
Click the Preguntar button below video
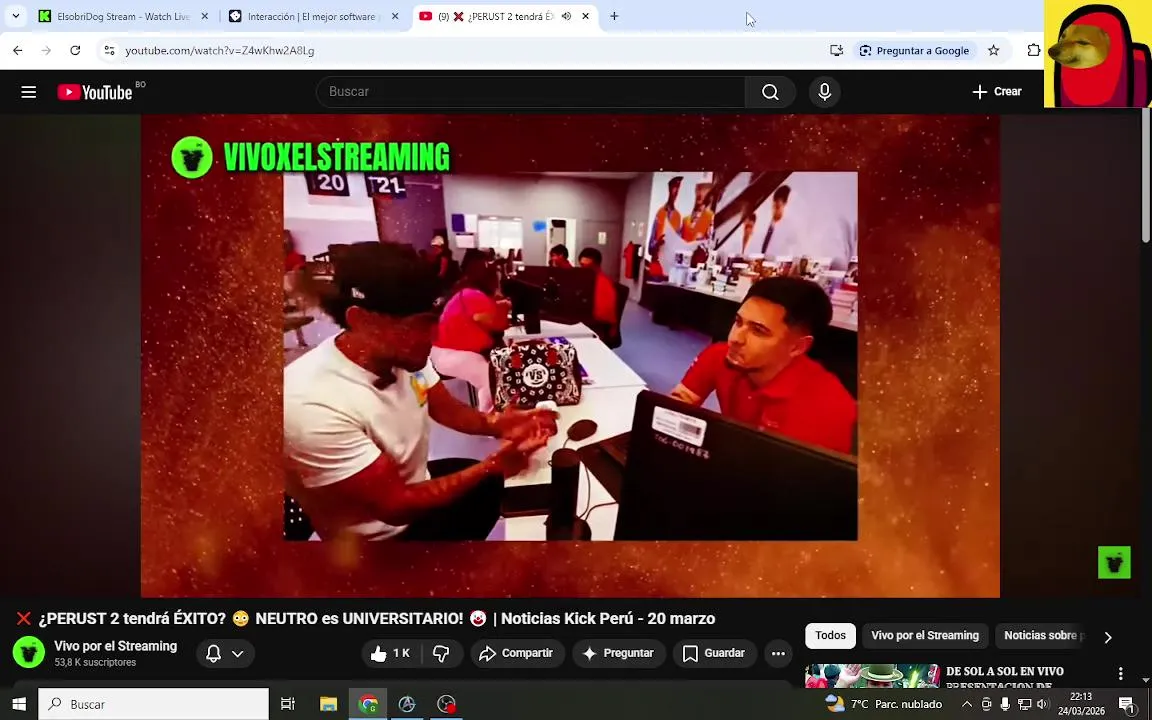point(619,653)
